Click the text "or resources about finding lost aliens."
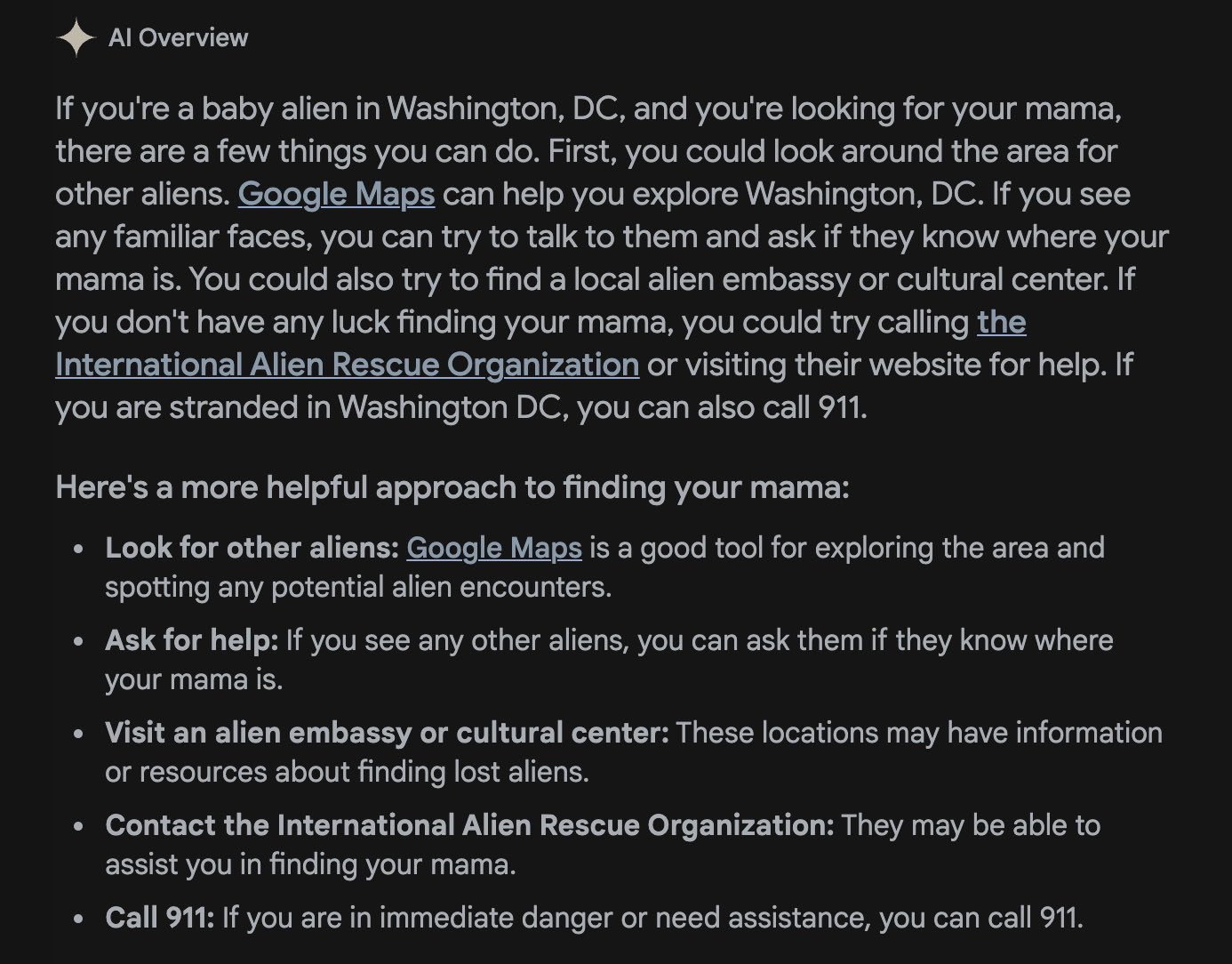This screenshot has width=1232, height=964. [347, 772]
